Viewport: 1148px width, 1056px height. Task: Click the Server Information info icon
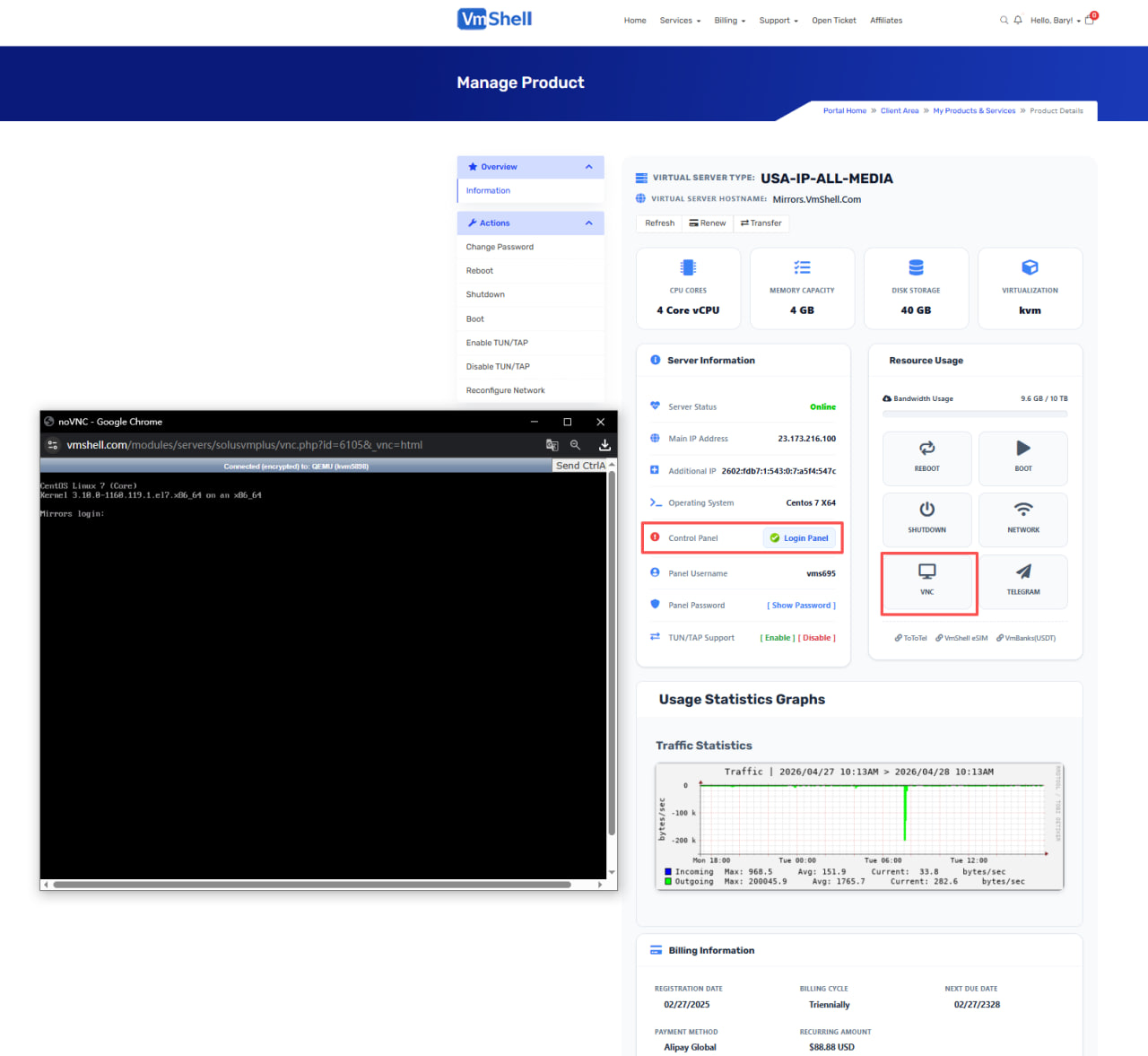tap(655, 360)
